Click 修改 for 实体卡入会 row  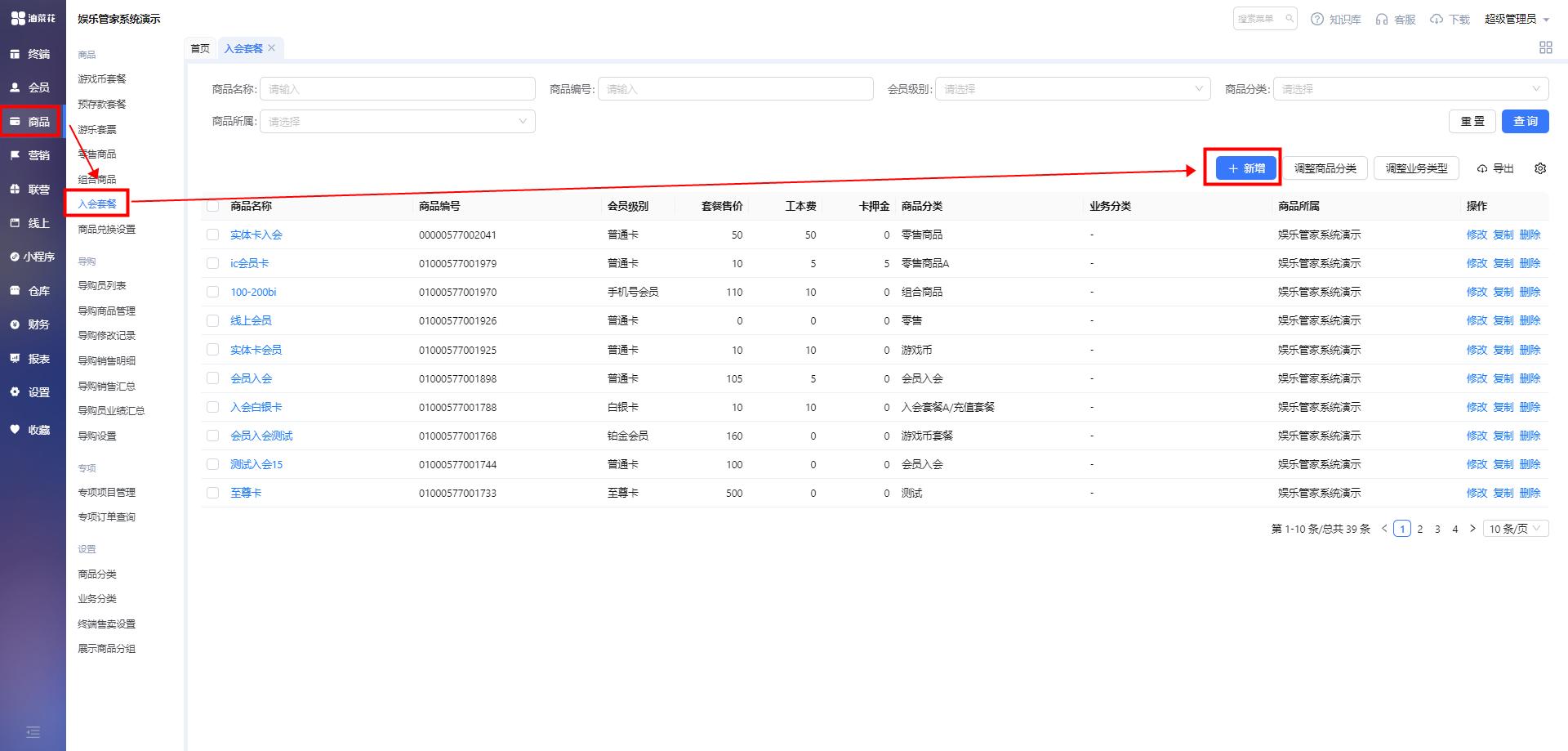click(1477, 235)
